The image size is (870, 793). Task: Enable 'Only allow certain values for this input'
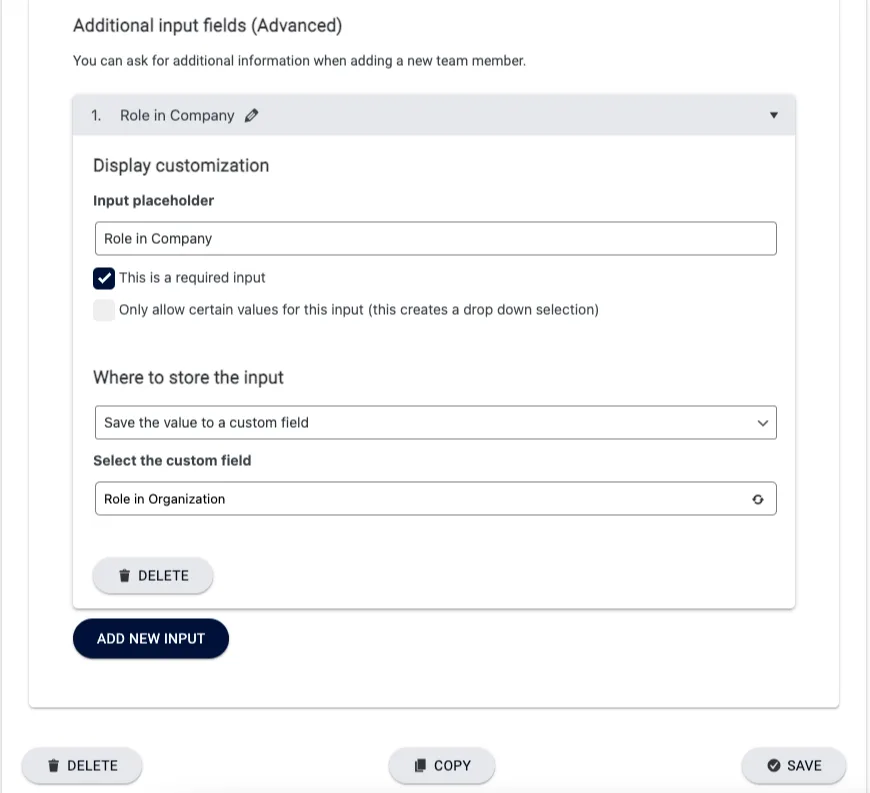point(104,310)
